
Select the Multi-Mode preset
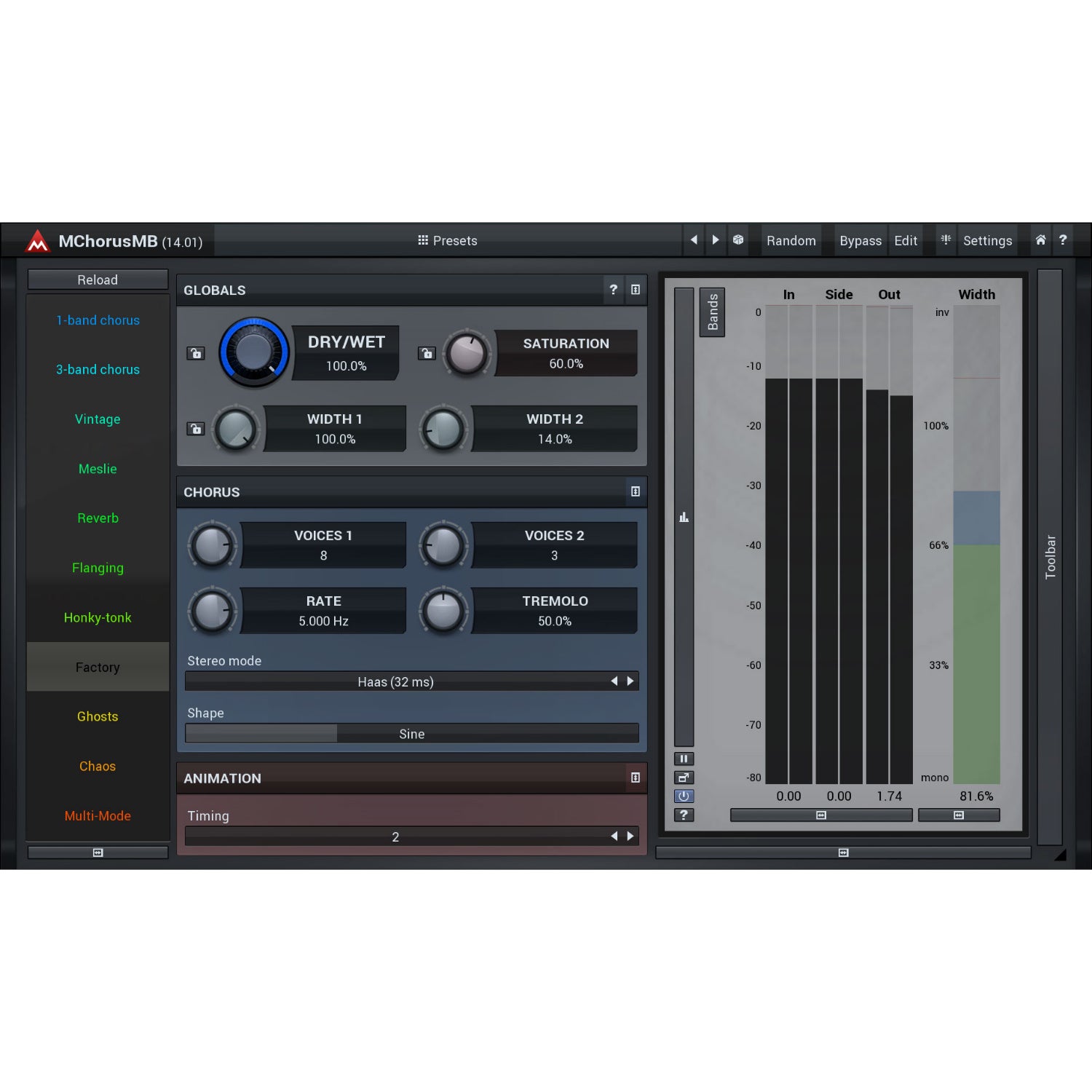pos(98,816)
